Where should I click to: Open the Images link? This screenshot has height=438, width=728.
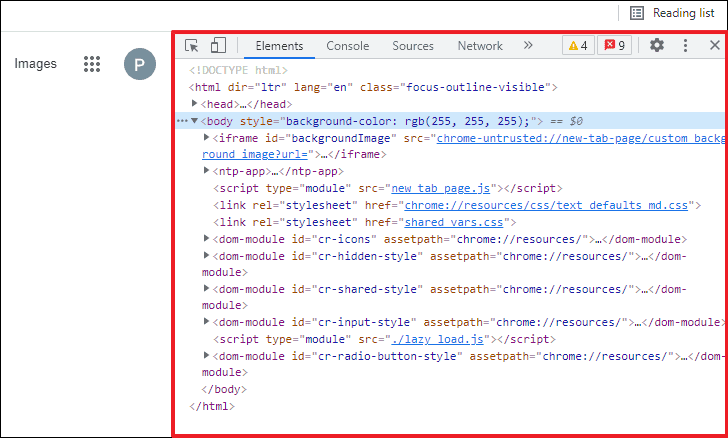click(x=35, y=64)
